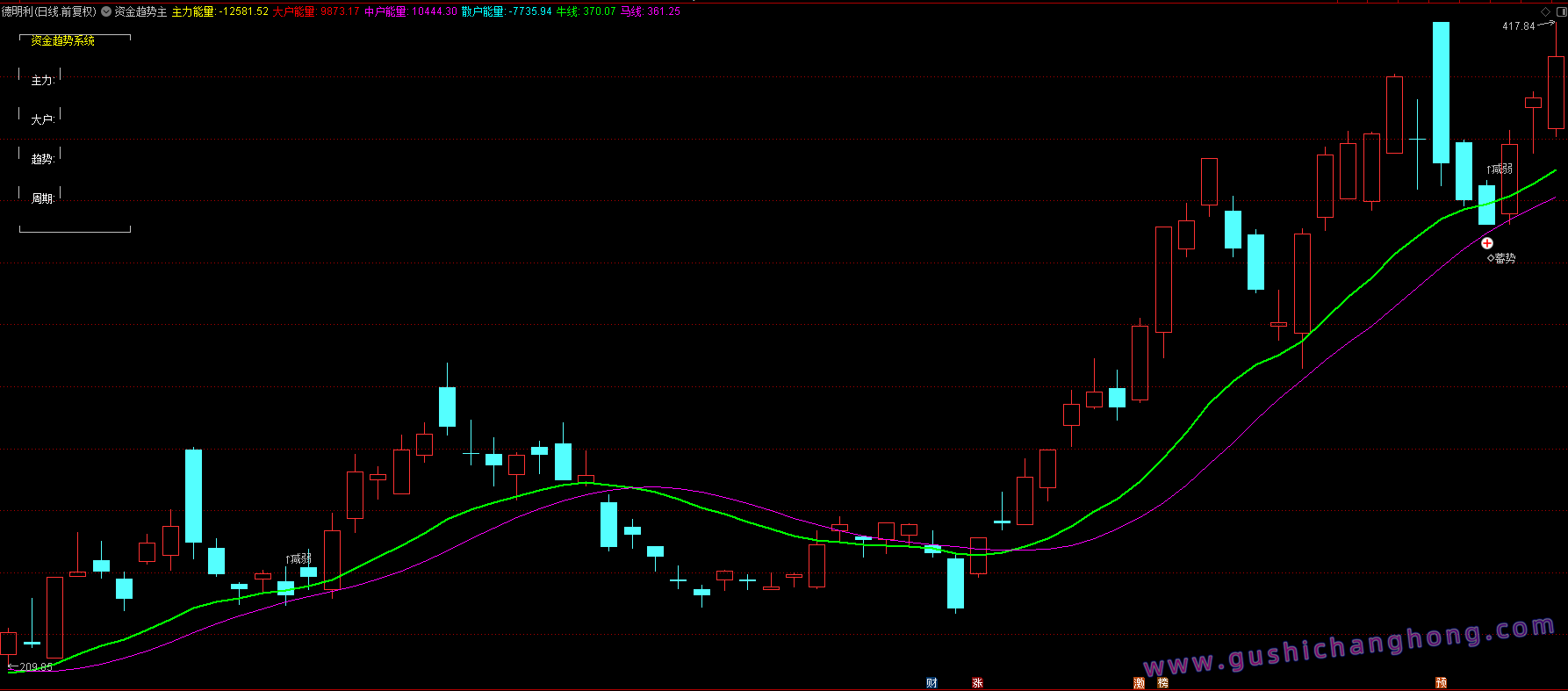Select the 资金趋势主 indicator name
This screenshot has height=691, width=1568.
[x=140, y=11]
